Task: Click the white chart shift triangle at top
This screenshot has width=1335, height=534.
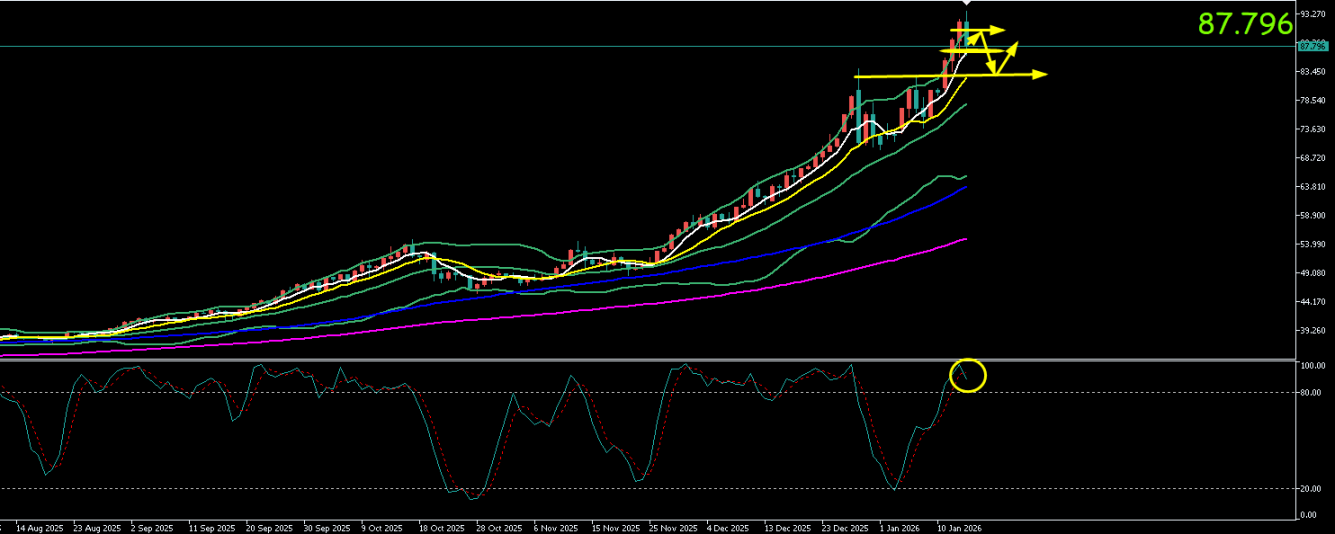Action: tap(965, 5)
